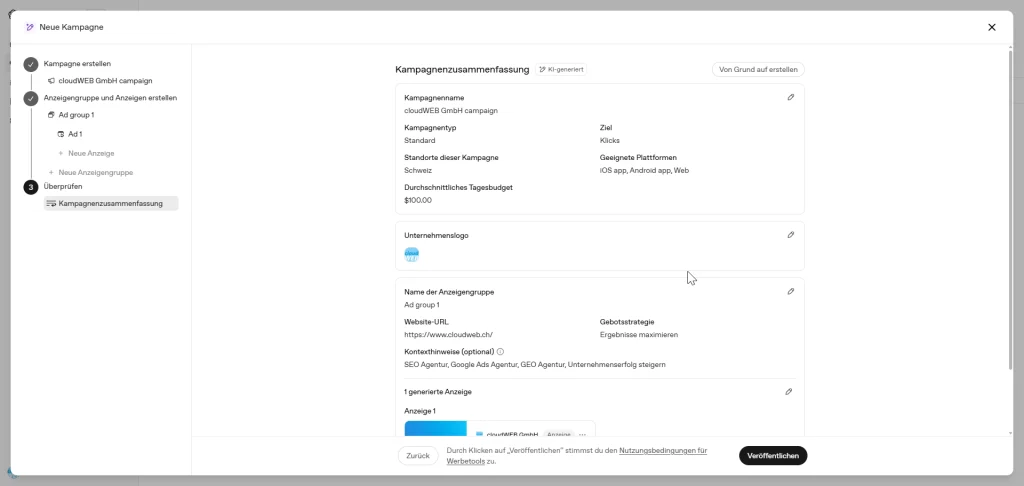
Task: Click the Kampagnenzusammenfassung list icon in sidebar
Action: pyautogui.click(x=51, y=204)
